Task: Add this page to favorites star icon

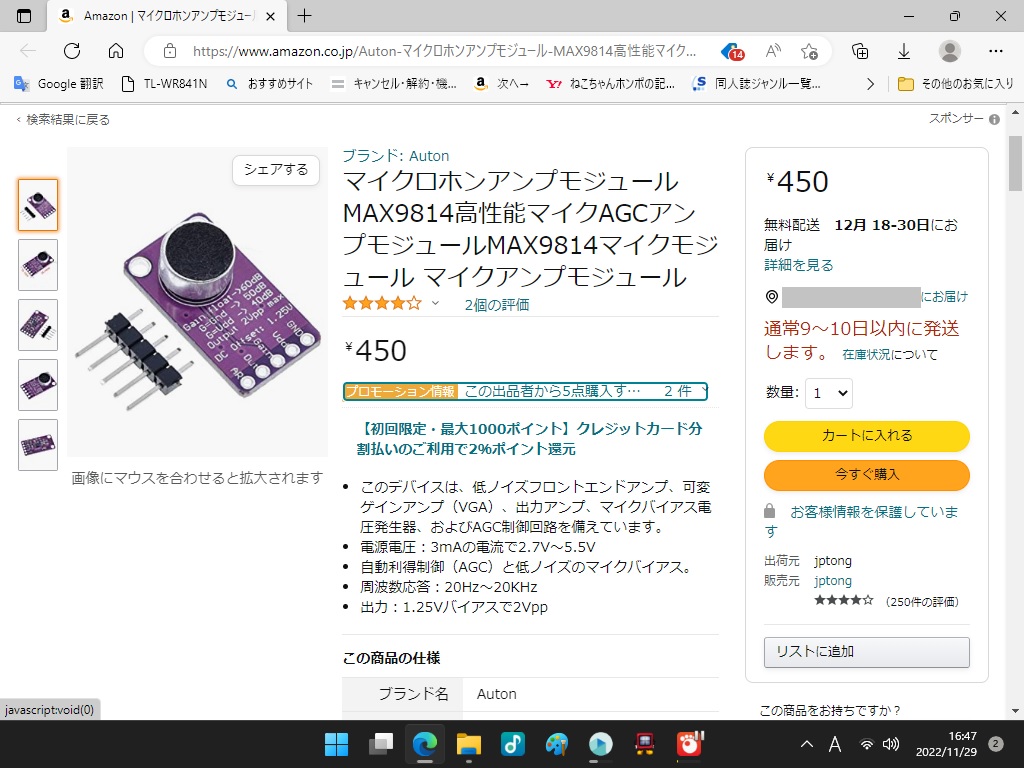Action: pyautogui.click(x=809, y=51)
